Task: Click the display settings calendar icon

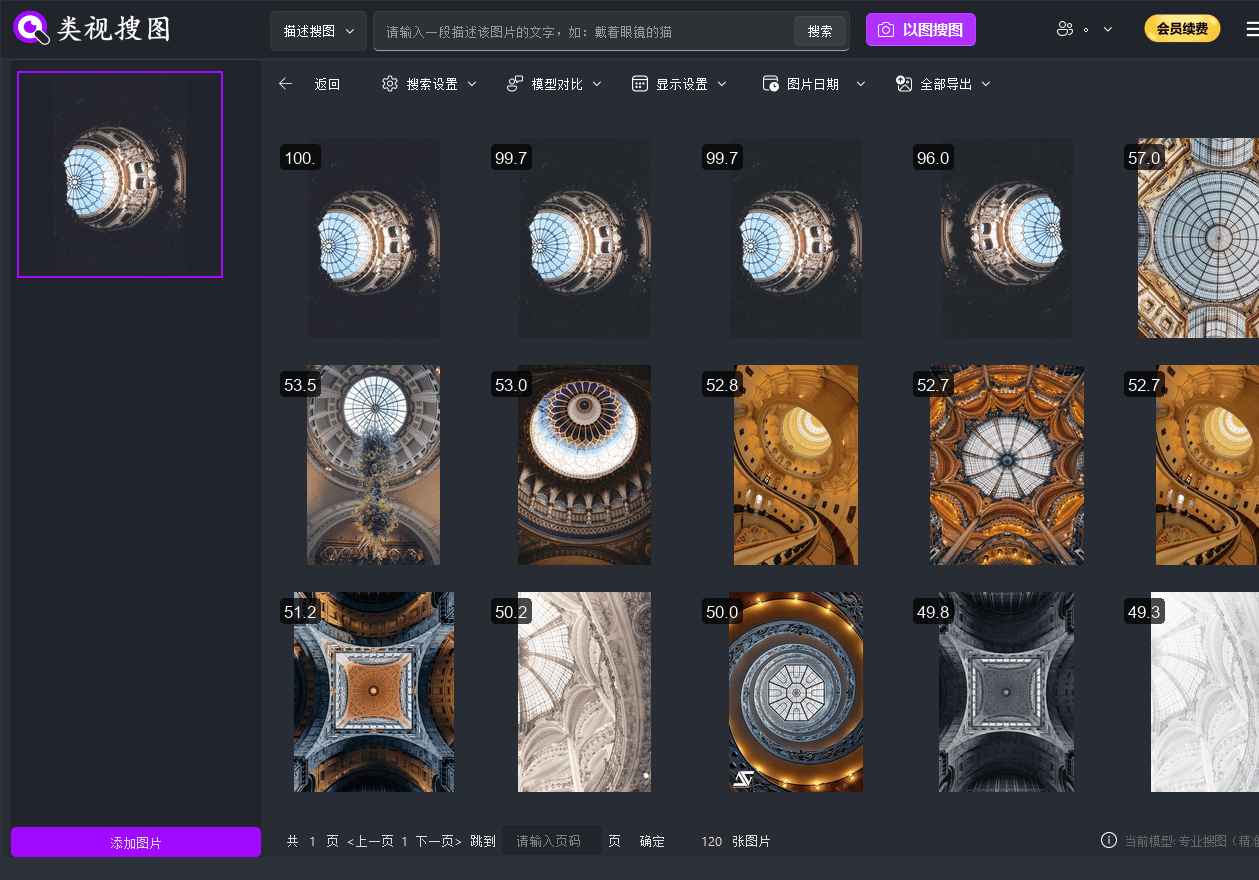Action: click(x=640, y=84)
